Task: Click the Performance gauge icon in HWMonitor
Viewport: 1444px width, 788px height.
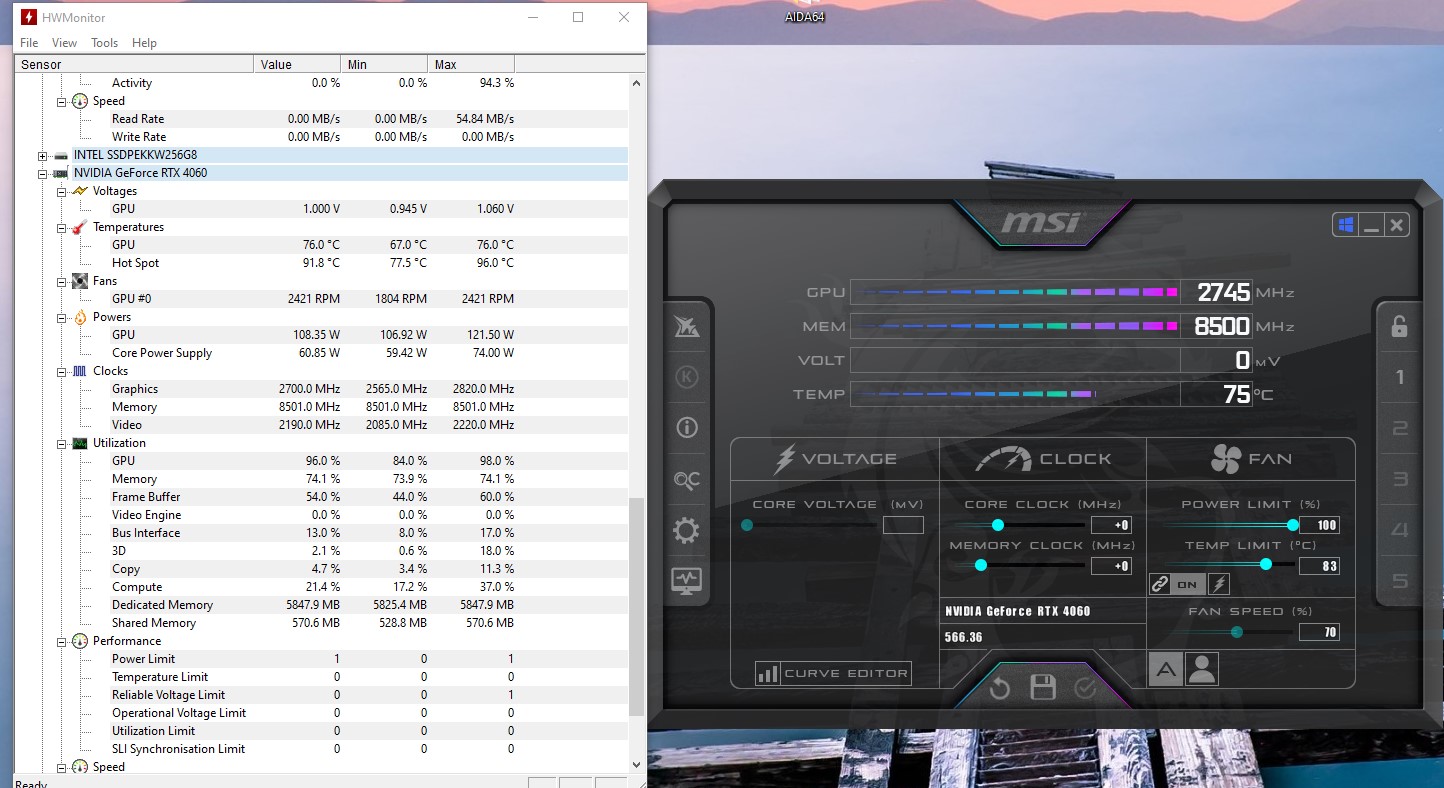Action: pyautogui.click(x=80, y=641)
